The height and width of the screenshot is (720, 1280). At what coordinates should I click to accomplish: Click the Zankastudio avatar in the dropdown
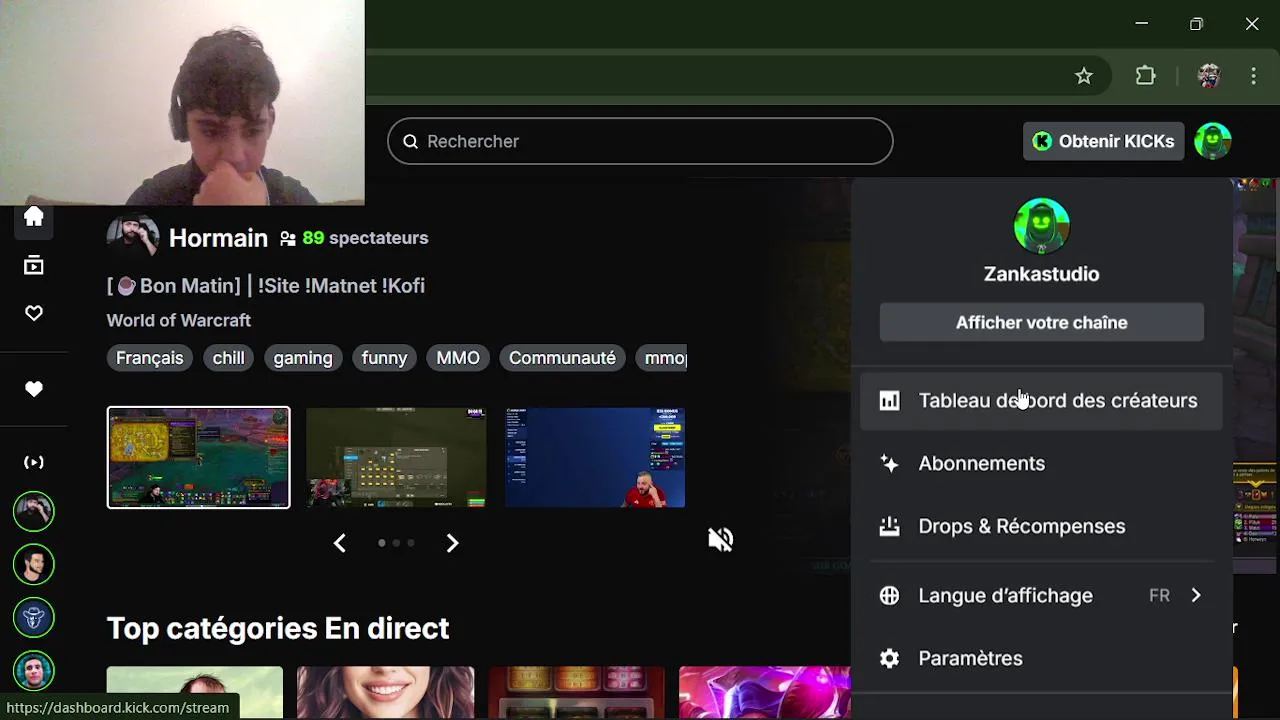pyautogui.click(x=1041, y=226)
